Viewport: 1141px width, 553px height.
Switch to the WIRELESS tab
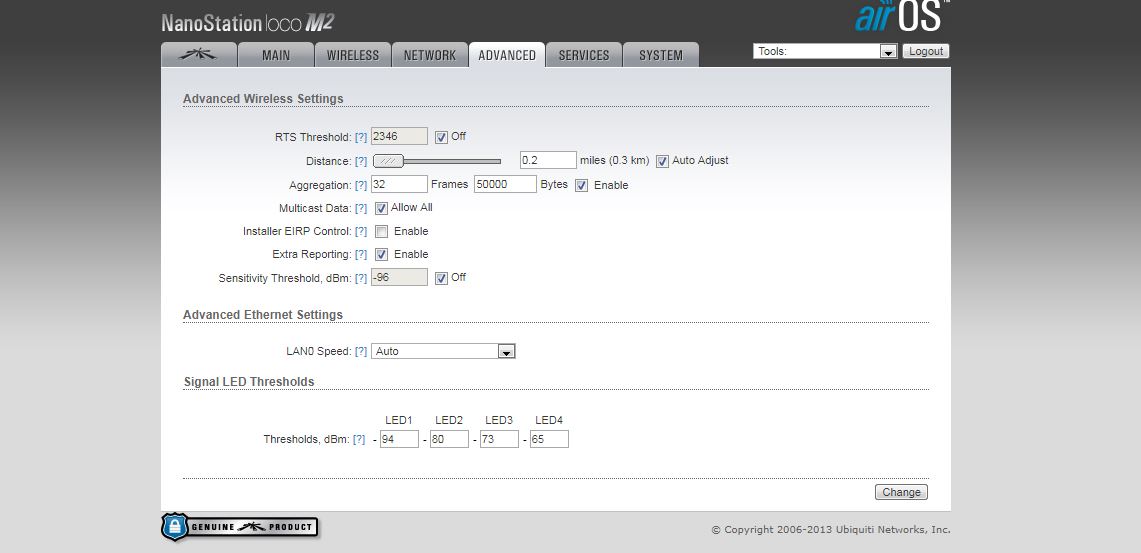[x=353, y=55]
